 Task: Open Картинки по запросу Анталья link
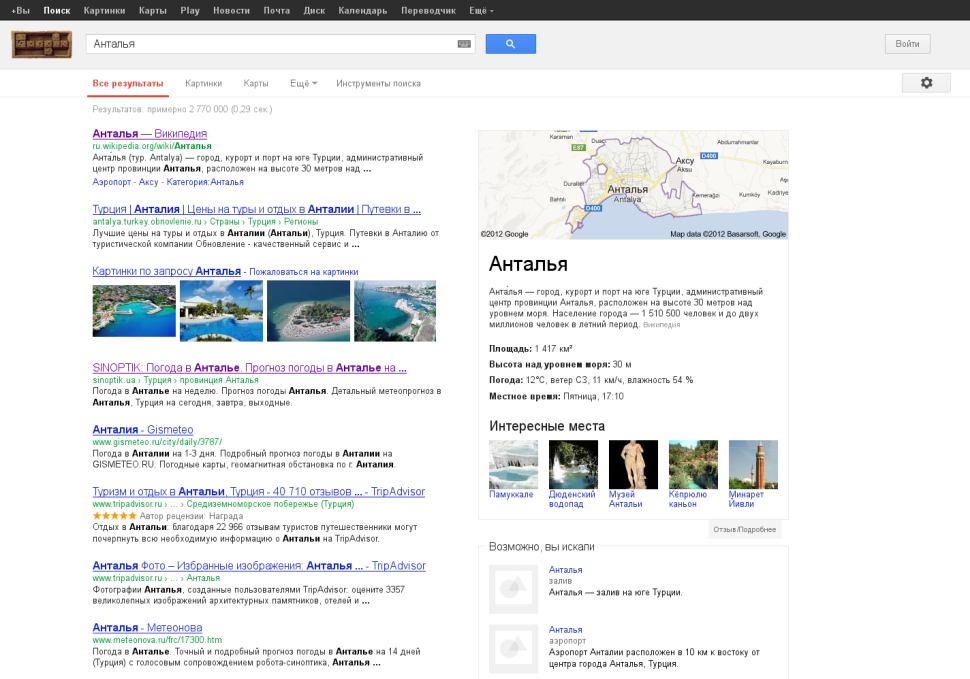[166, 271]
